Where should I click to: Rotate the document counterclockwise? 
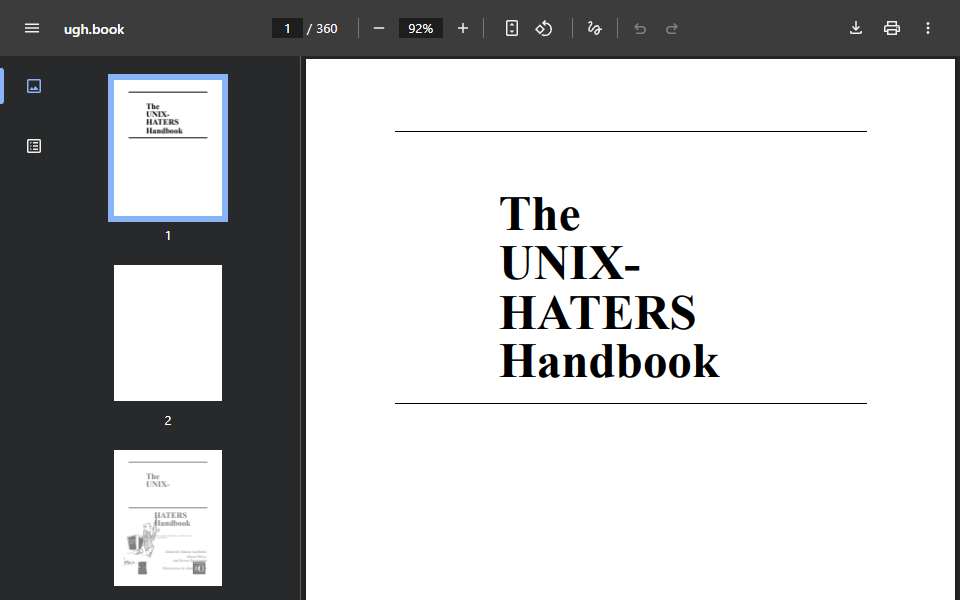[x=544, y=28]
